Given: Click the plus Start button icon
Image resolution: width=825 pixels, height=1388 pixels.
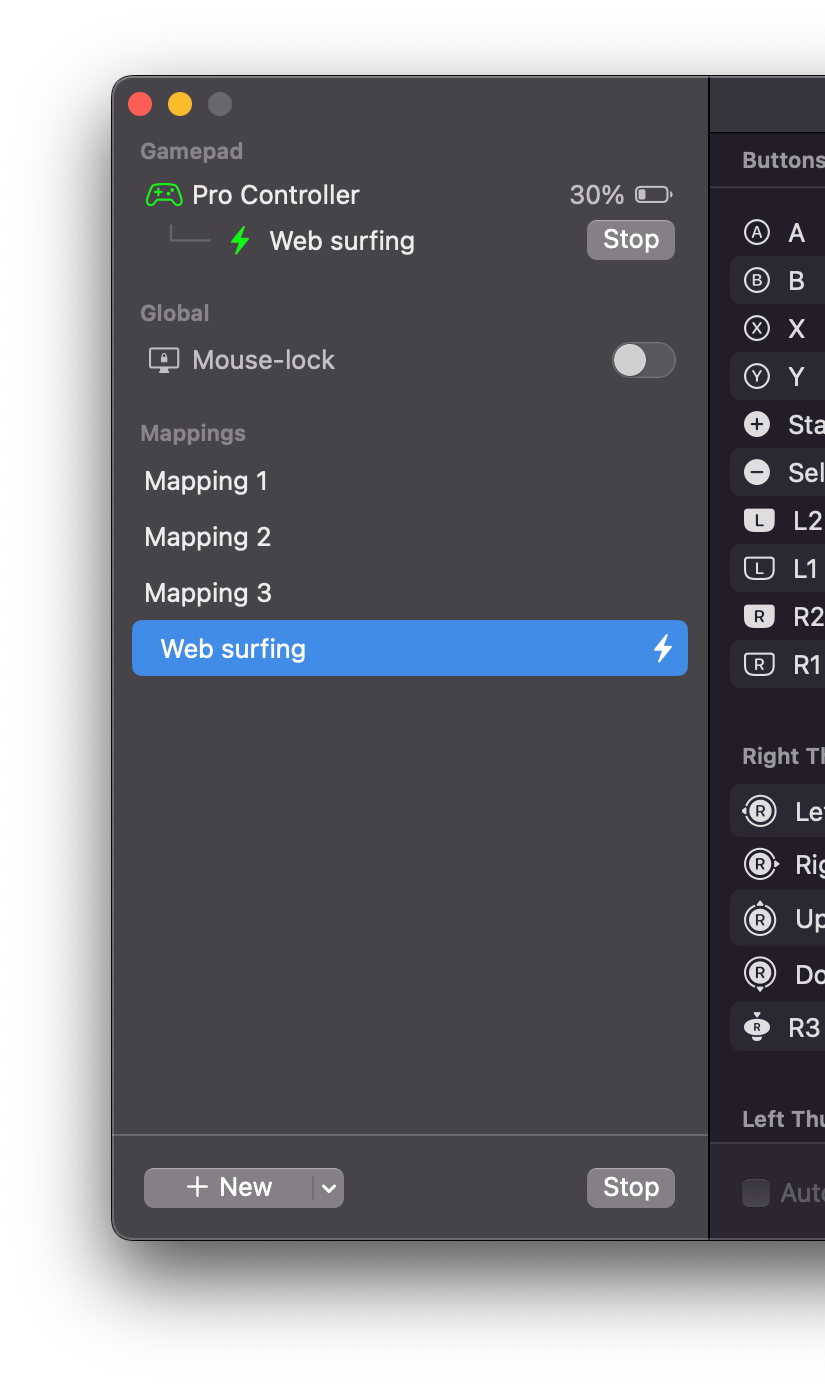Looking at the screenshot, I should point(757,424).
